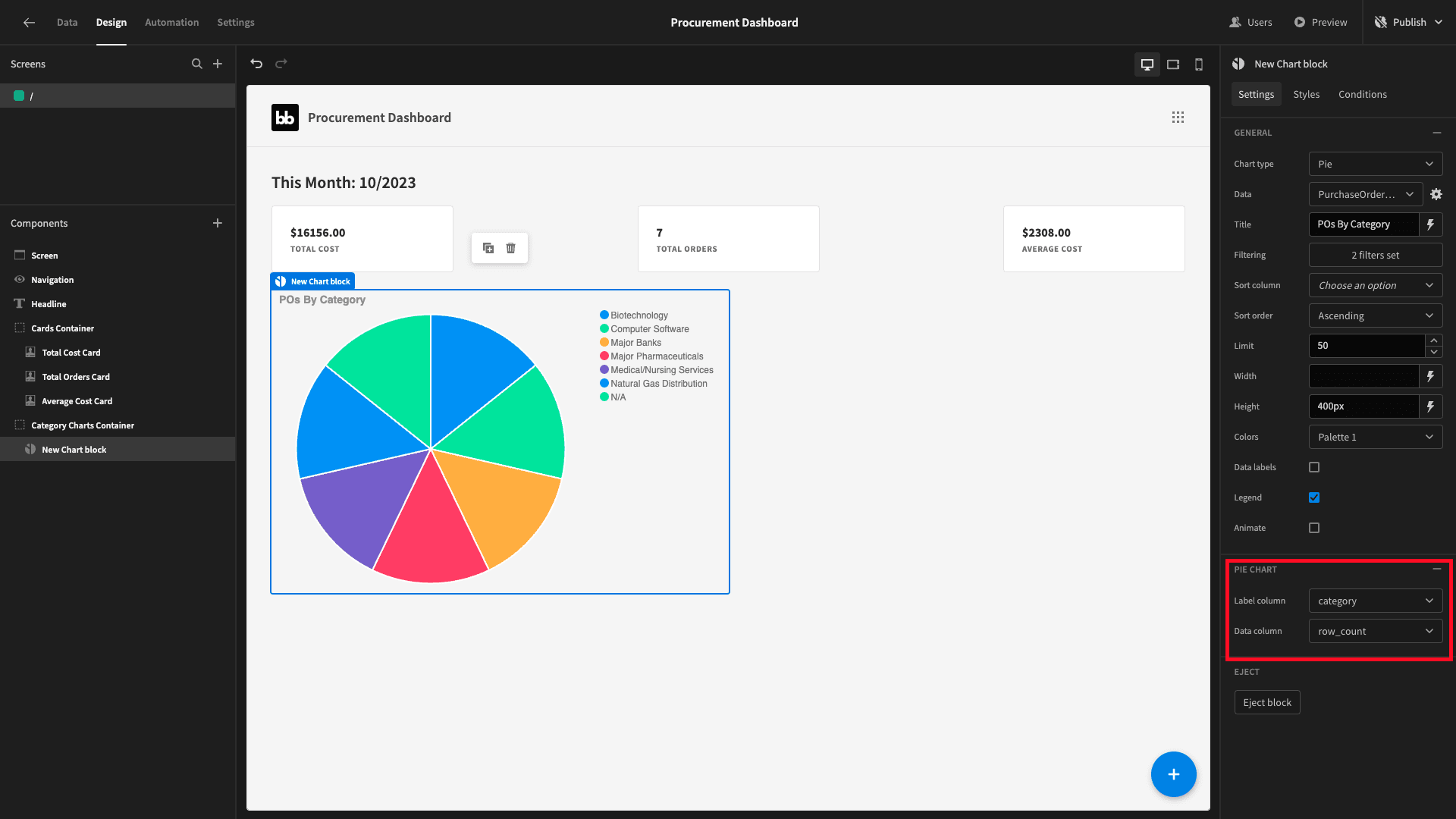1456x819 pixels.
Task: Open the Sort order dropdown
Action: point(1376,315)
